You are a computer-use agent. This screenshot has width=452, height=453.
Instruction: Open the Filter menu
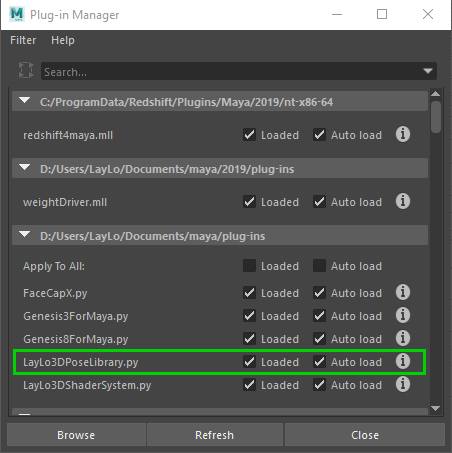(x=23, y=40)
